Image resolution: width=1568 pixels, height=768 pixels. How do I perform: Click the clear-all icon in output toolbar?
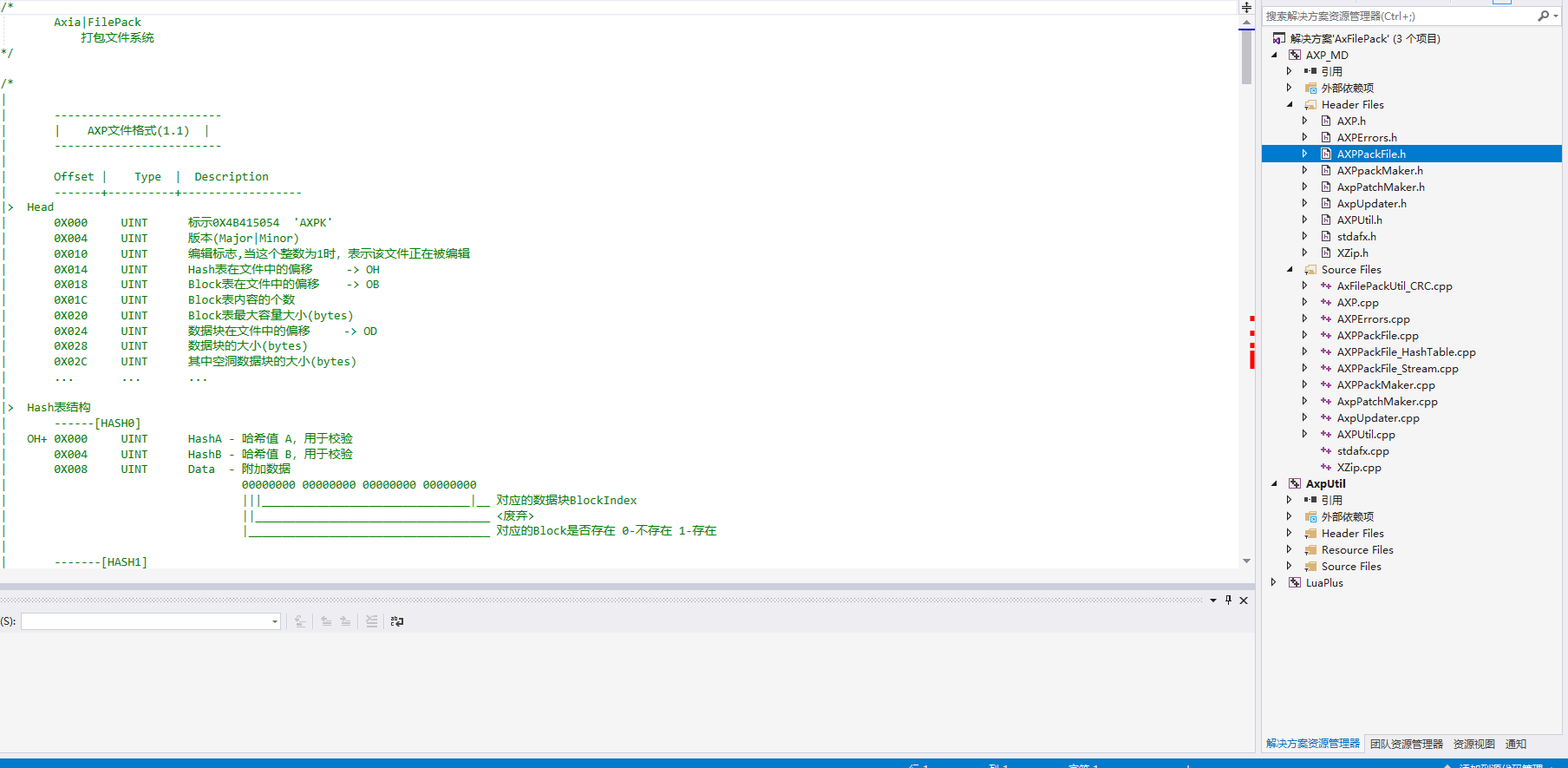pyautogui.click(x=371, y=621)
